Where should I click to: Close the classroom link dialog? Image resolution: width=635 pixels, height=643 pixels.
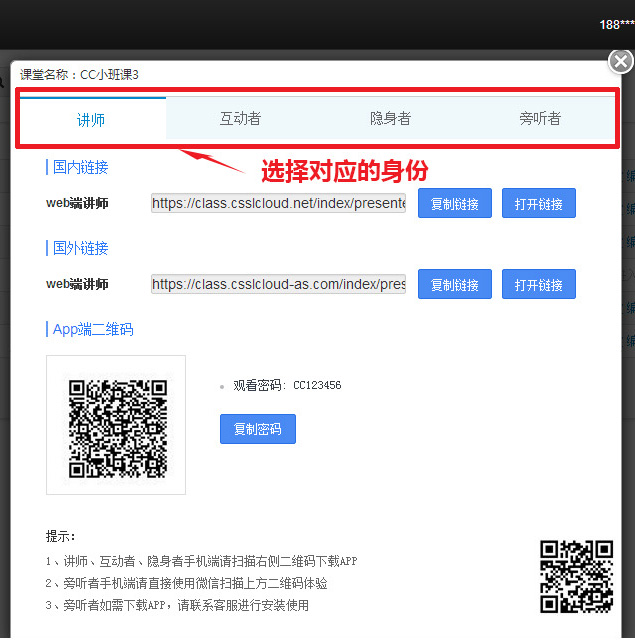point(620,62)
